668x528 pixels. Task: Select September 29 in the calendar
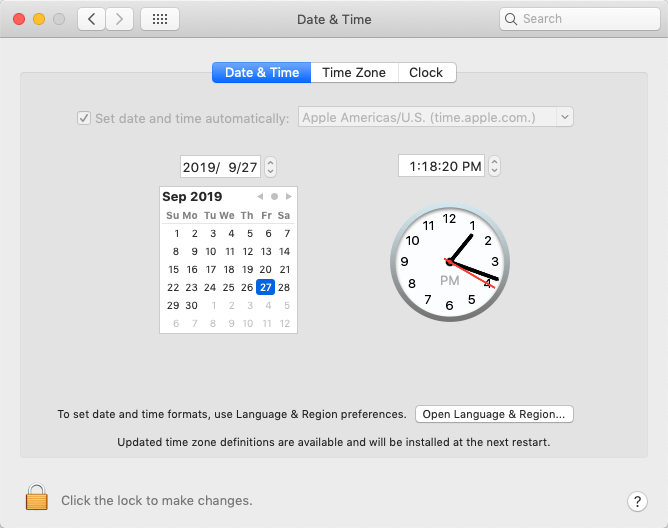173,306
